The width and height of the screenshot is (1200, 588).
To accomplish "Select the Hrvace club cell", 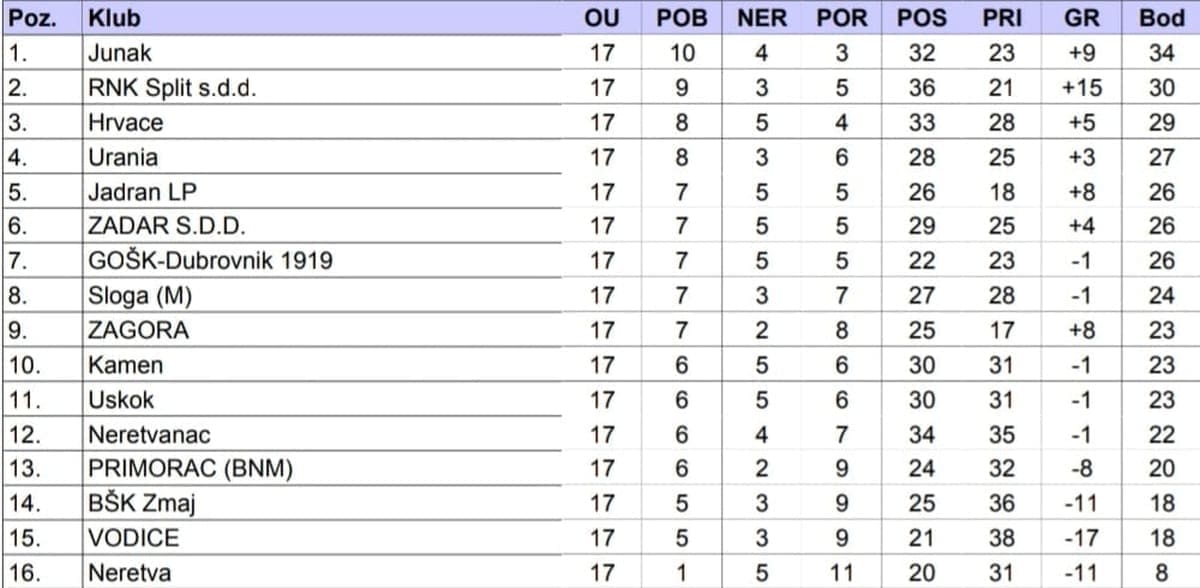I will coord(125,122).
